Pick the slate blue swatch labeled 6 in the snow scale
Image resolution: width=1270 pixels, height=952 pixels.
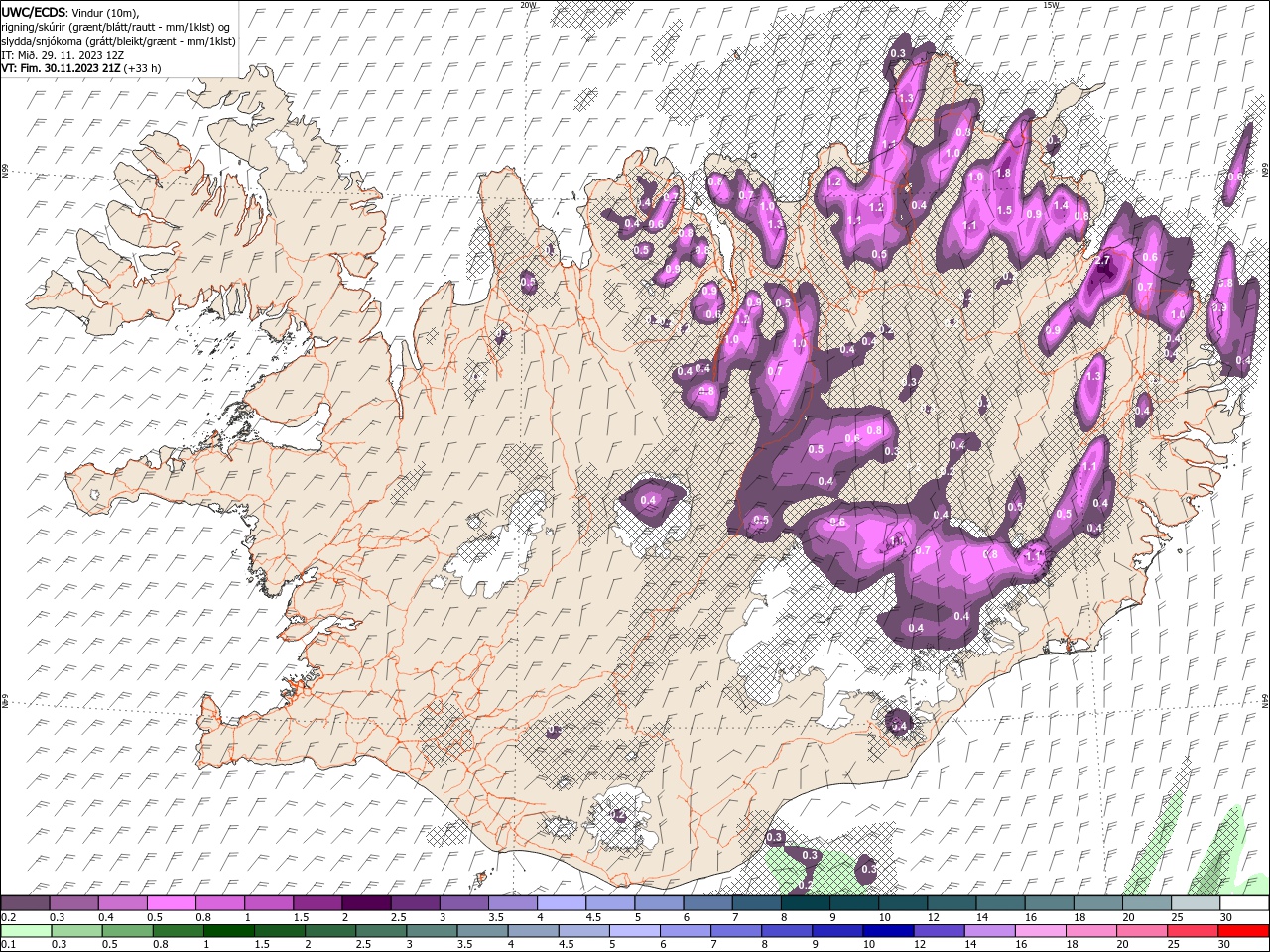click(707, 903)
